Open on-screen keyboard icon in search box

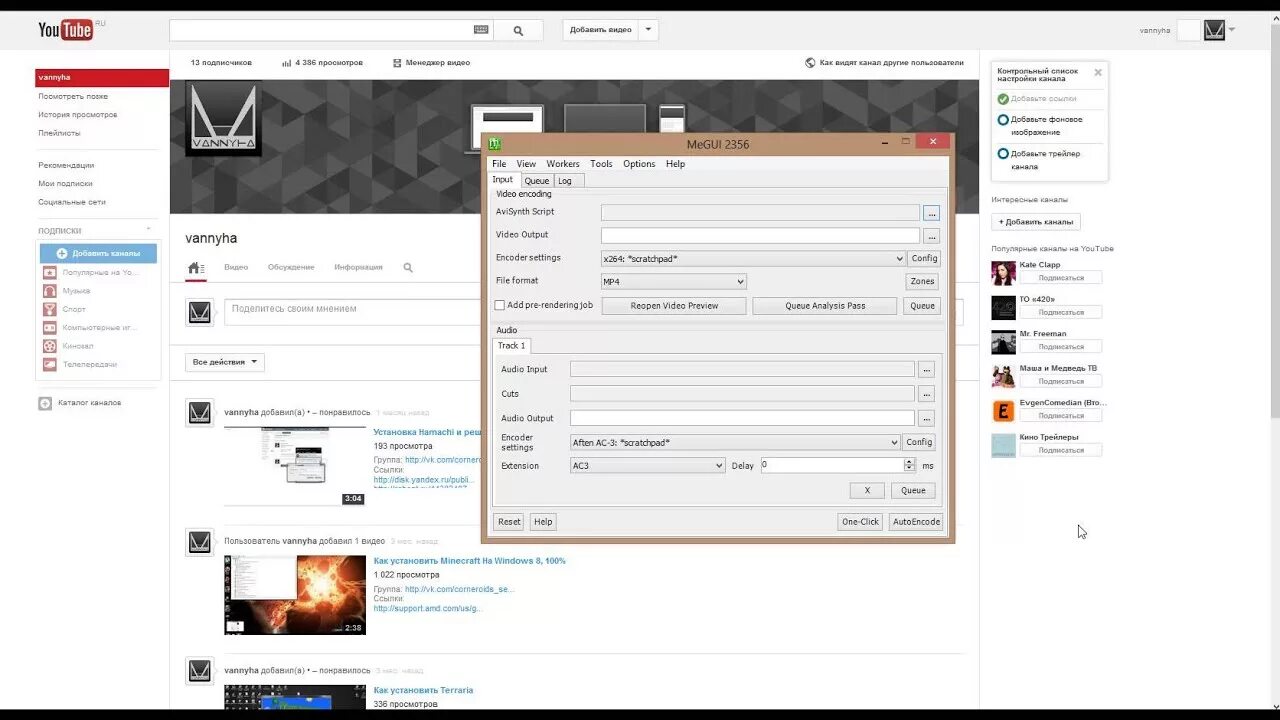[x=481, y=30]
